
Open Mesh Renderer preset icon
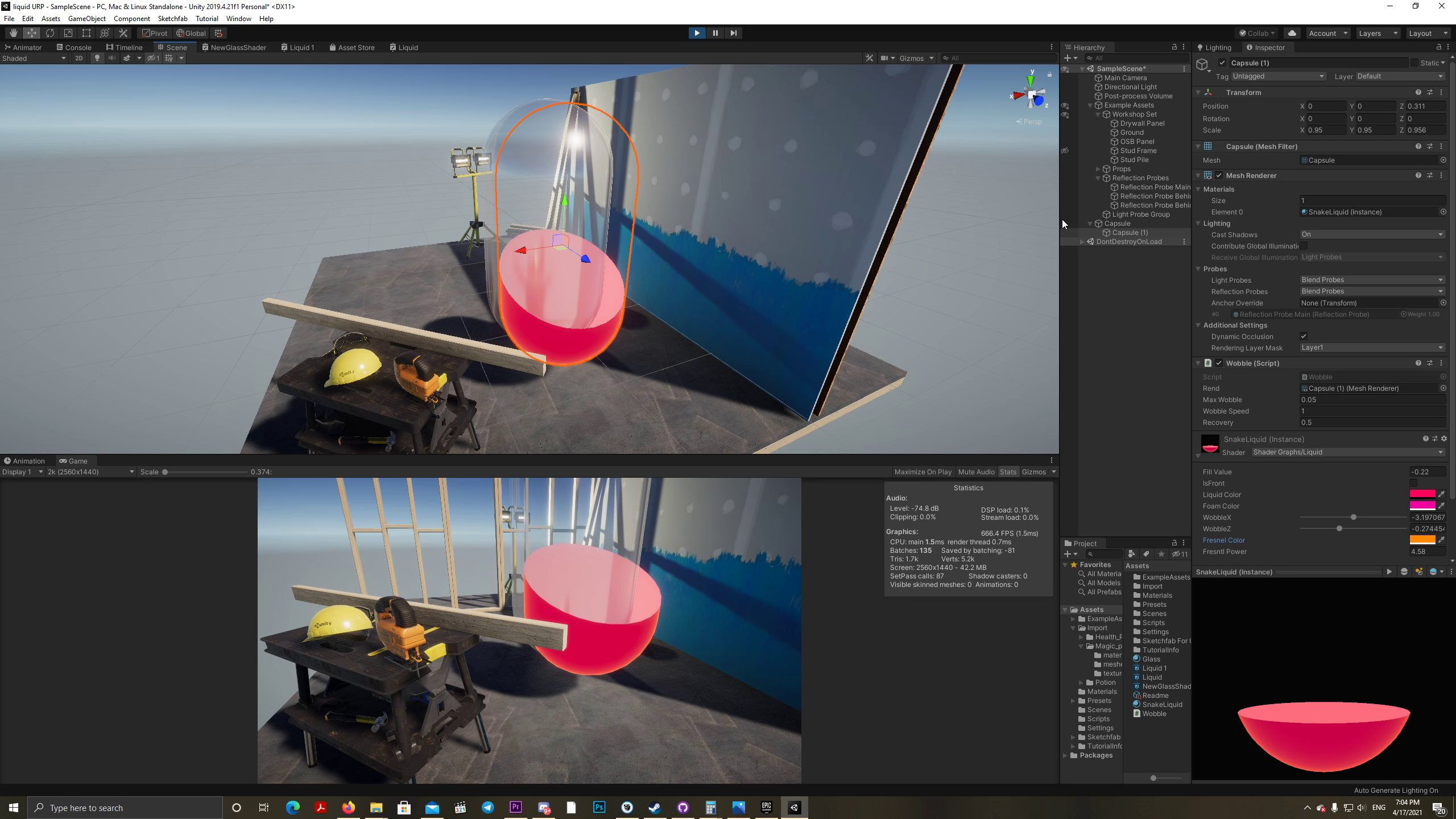click(x=1430, y=175)
